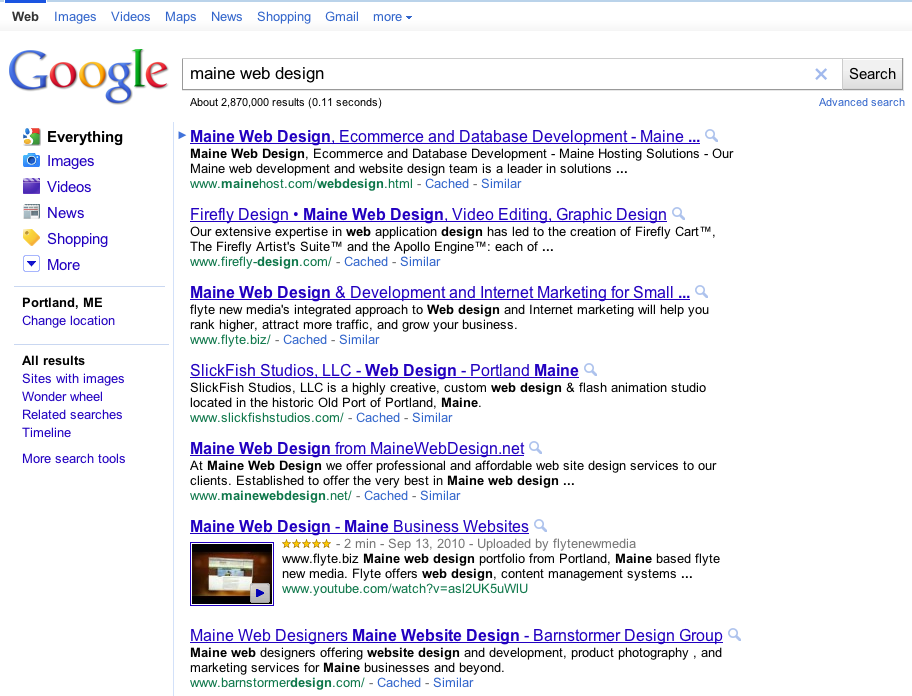Switch to Images in top navigation bar

coord(75,17)
